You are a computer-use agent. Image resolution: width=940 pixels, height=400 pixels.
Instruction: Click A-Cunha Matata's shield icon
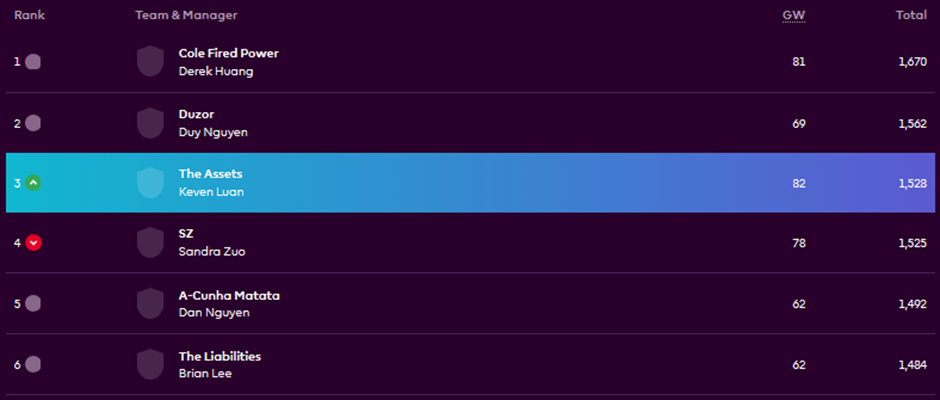tap(150, 304)
